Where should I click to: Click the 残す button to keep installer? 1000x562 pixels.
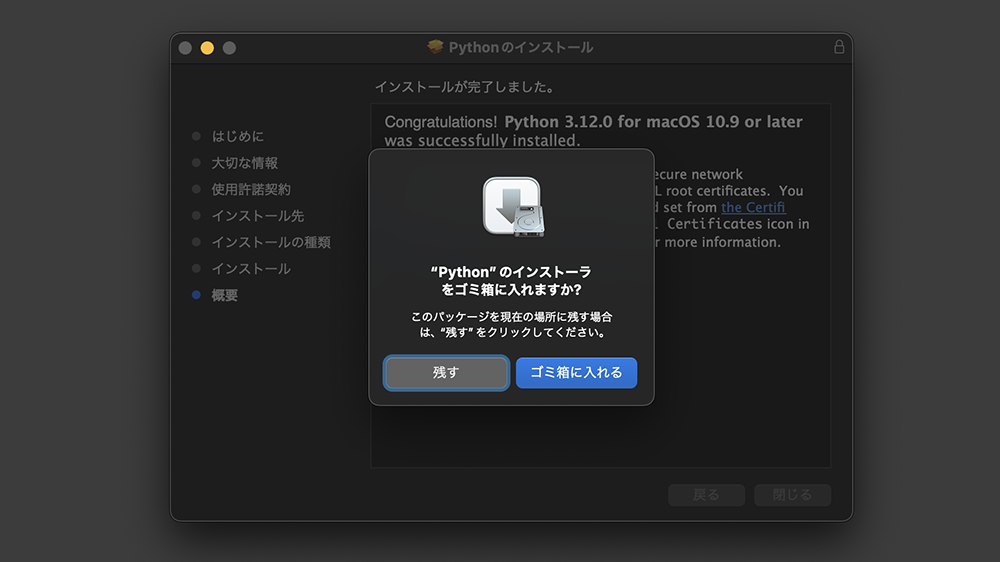(x=446, y=373)
